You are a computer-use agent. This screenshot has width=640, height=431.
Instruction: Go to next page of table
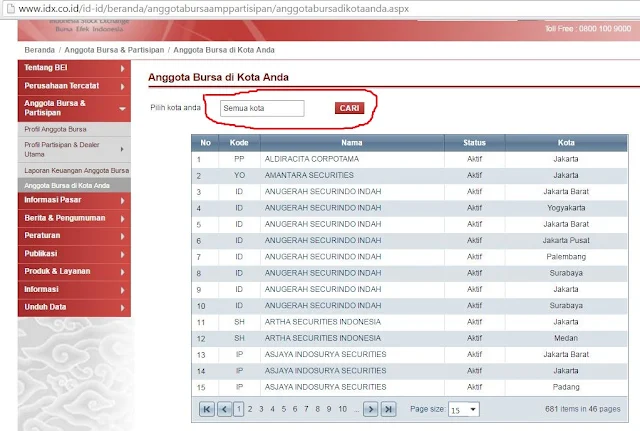point(371,409)
